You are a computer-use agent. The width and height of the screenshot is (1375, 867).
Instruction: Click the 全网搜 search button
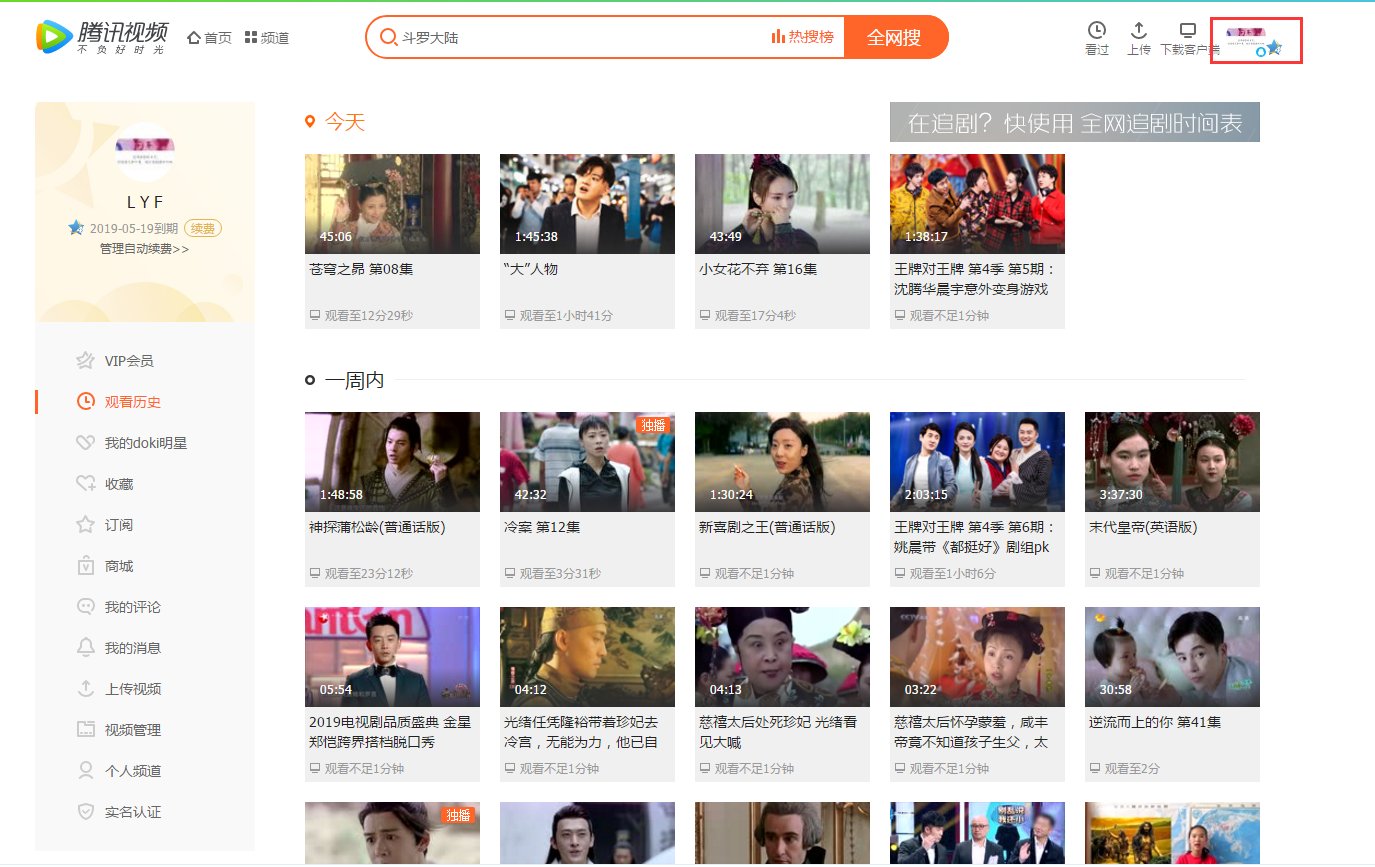pos(894,37)
